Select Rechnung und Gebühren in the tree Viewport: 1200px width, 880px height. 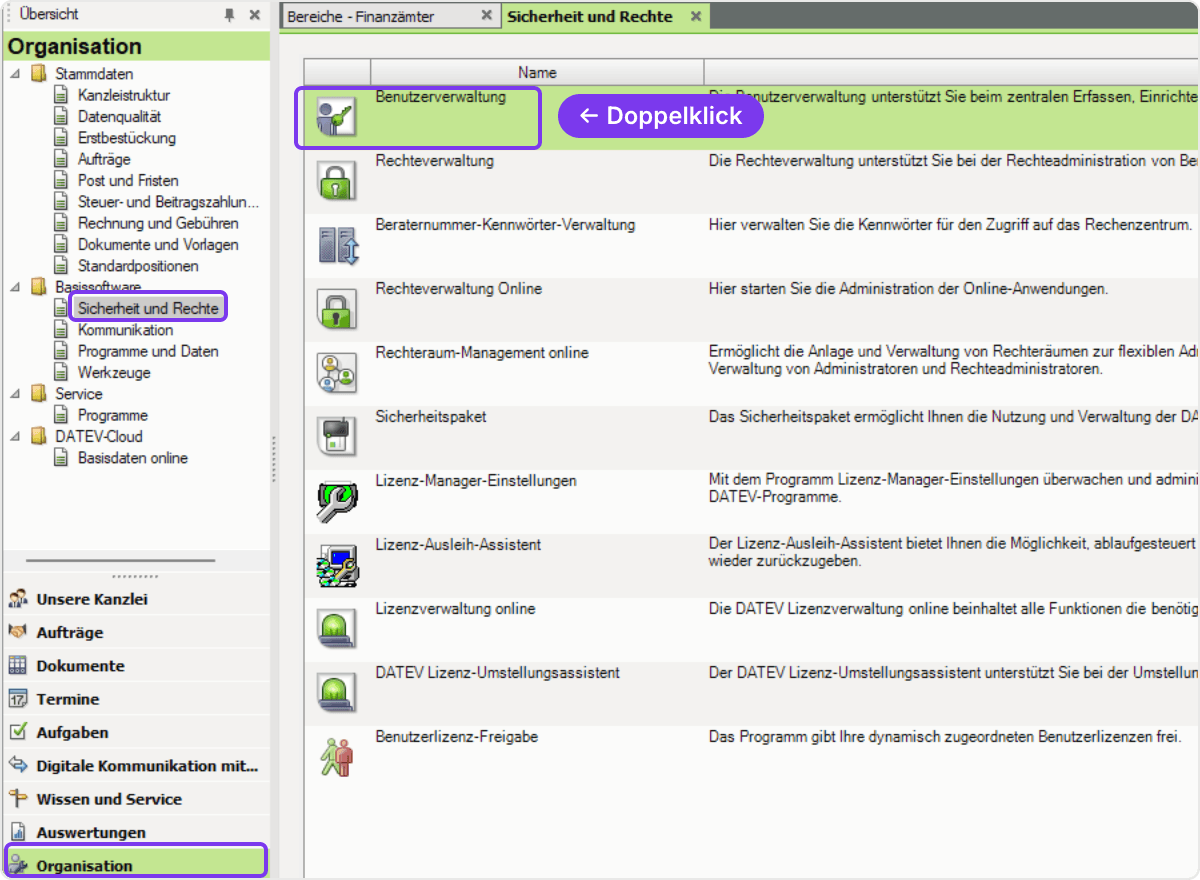[x=158, y=223]
